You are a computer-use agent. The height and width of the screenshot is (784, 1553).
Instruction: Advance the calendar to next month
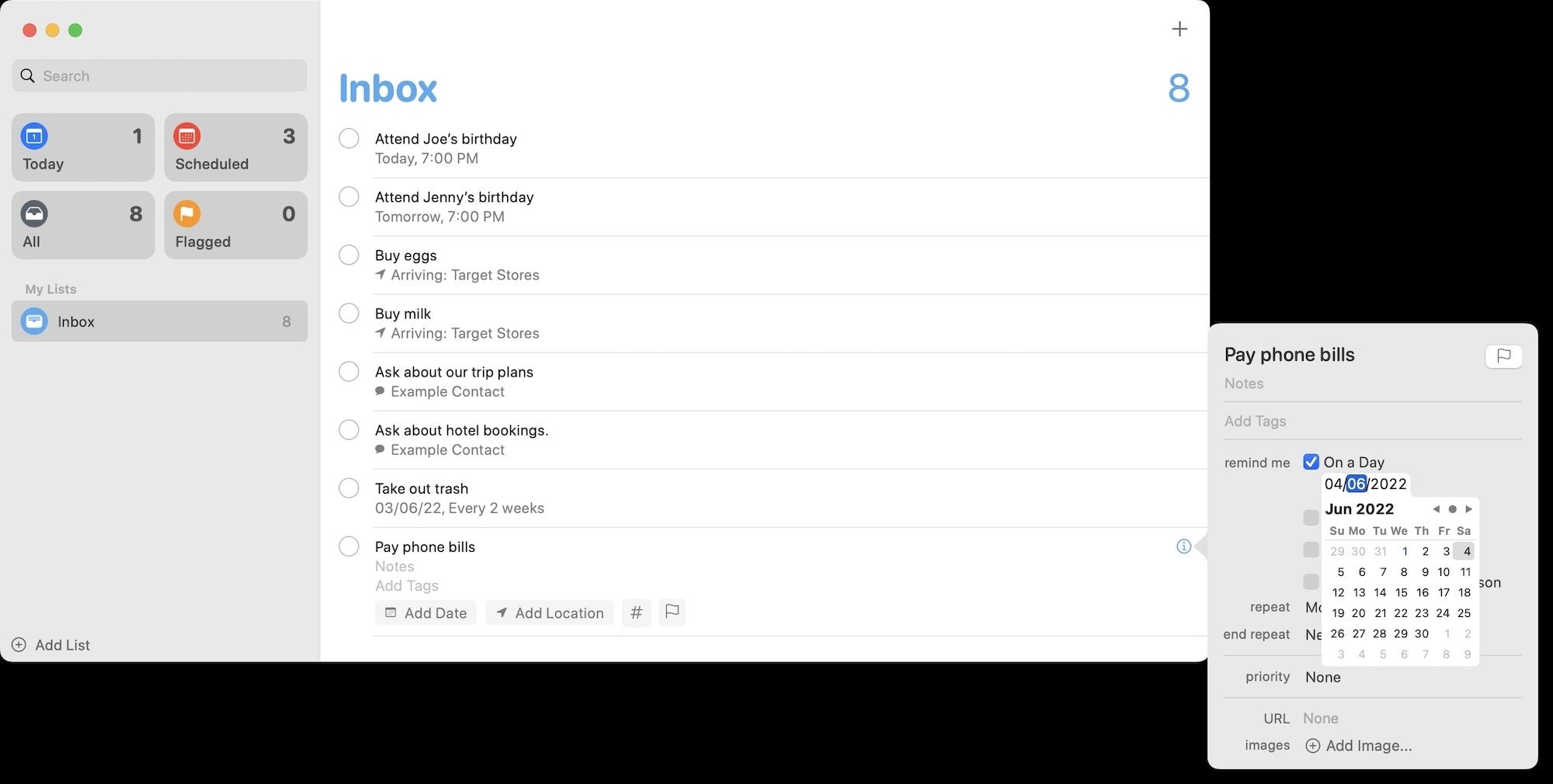(x=1468, y=508)
